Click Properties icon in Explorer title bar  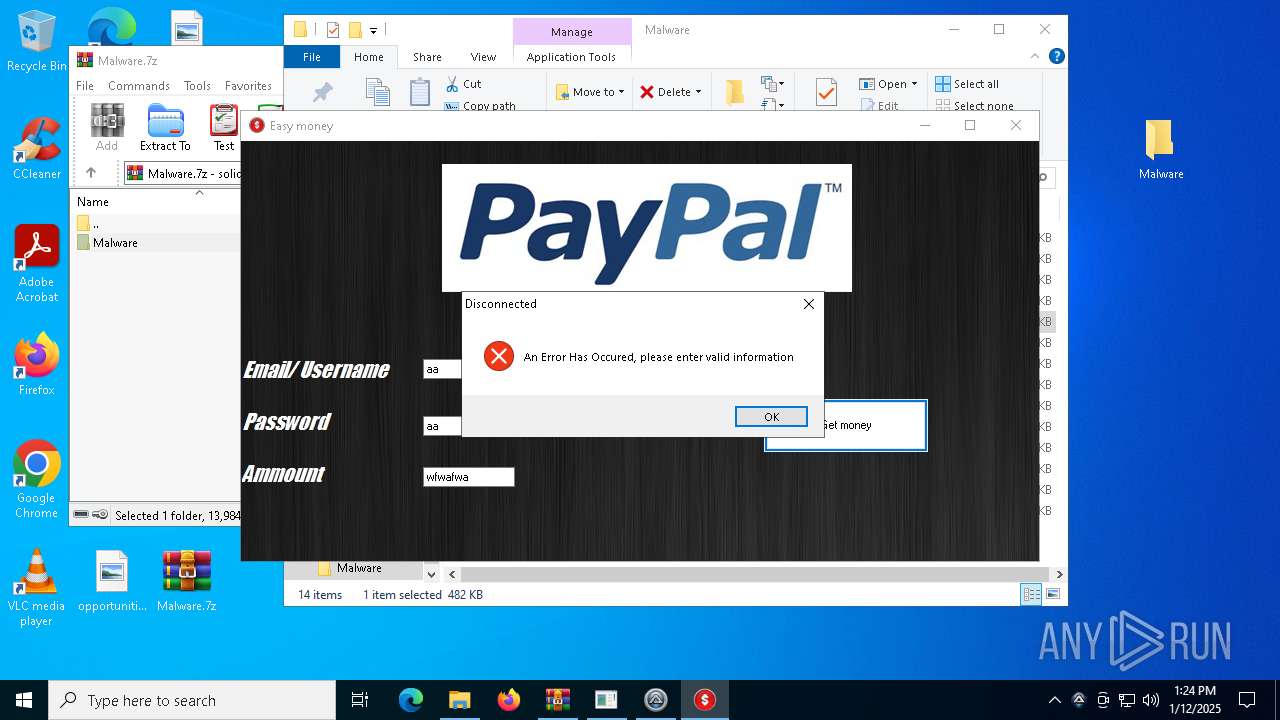pyautogui.click(x=334, y=30)
